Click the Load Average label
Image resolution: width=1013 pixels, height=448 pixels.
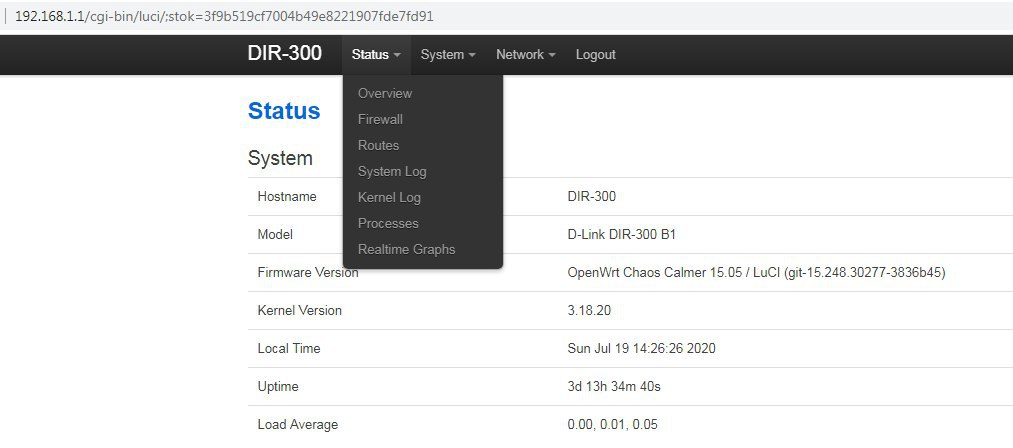(x=297, y=425)
